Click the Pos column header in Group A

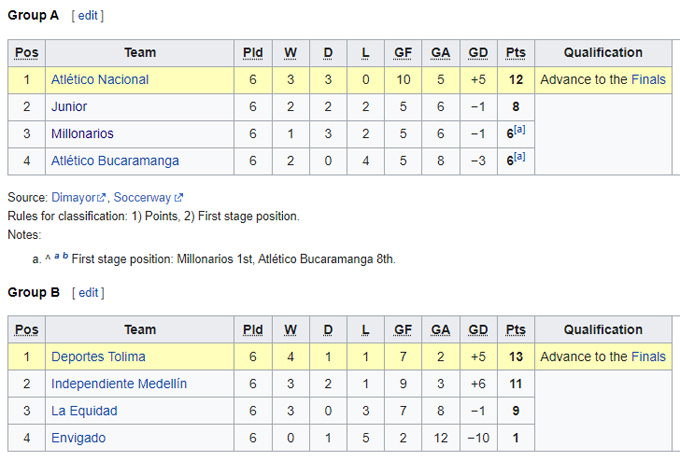pos(27,53)
